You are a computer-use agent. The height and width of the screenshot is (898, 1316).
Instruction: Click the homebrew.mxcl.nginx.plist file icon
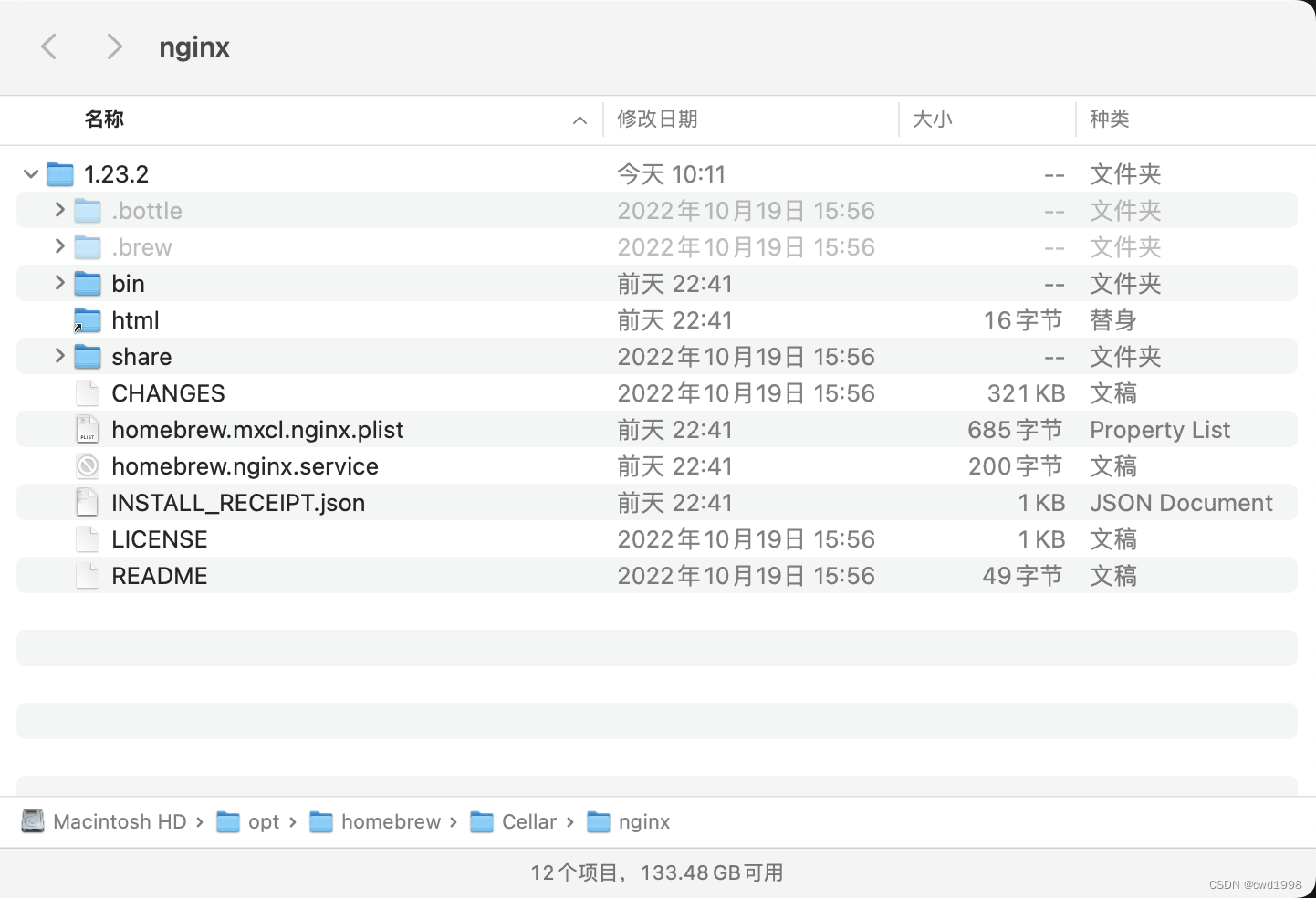coord(88,429)
